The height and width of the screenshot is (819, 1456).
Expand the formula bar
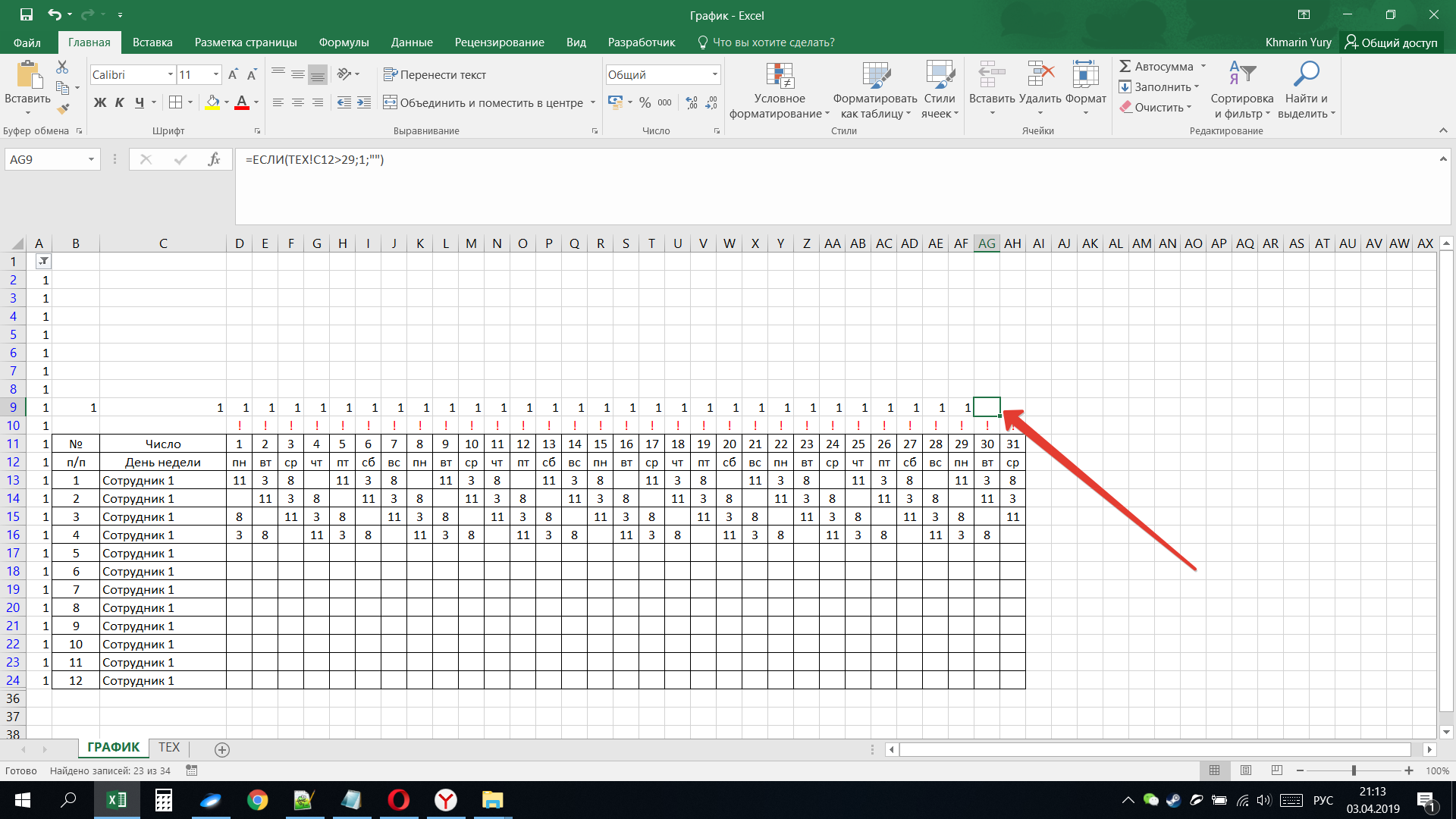pyautogui.click(x=1442, y=159)
